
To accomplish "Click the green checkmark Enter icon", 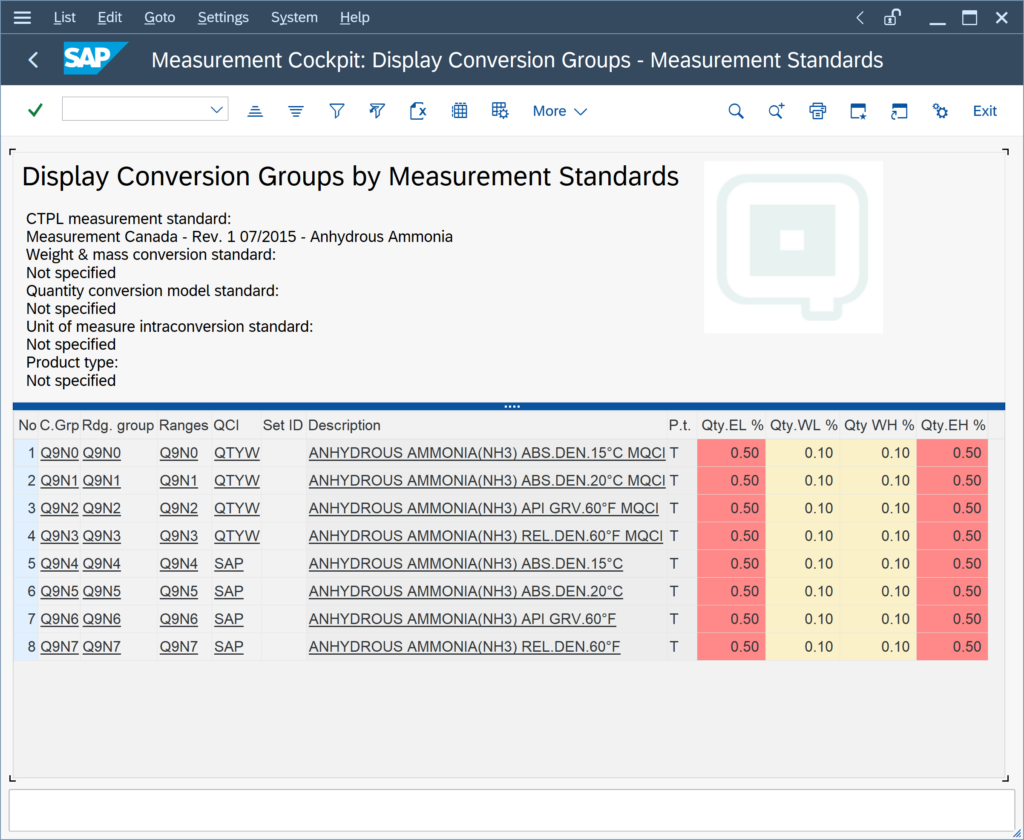I will tap(35, 110).
